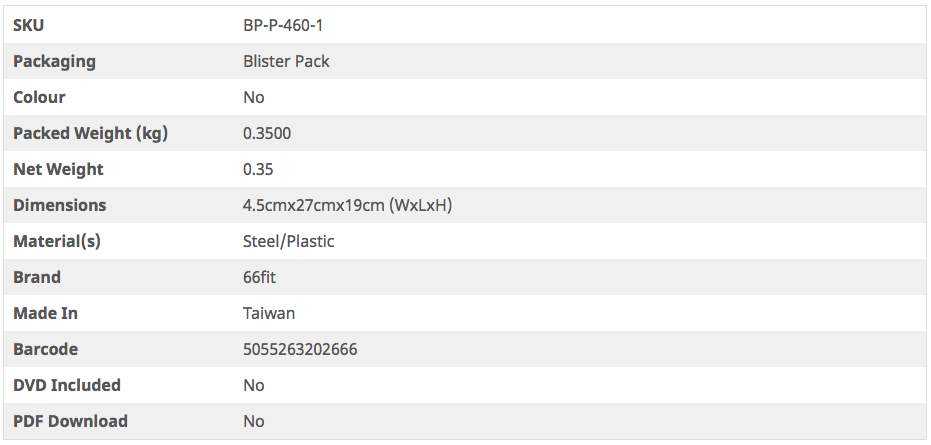931x445 pixels.
Task: Click the SKU value BP-P-460-1
Action: point(283,25)
